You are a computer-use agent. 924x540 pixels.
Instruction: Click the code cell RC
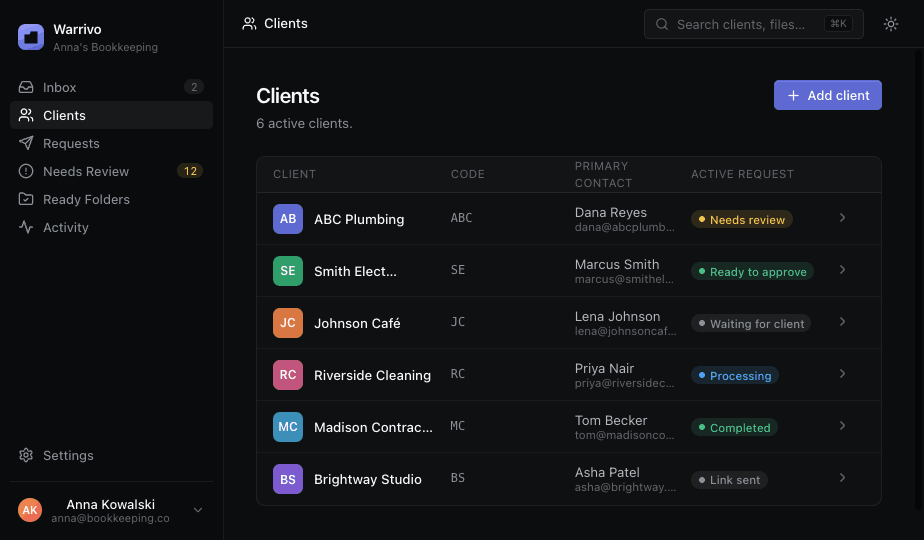pyautogui.click(x=458, y=374)
